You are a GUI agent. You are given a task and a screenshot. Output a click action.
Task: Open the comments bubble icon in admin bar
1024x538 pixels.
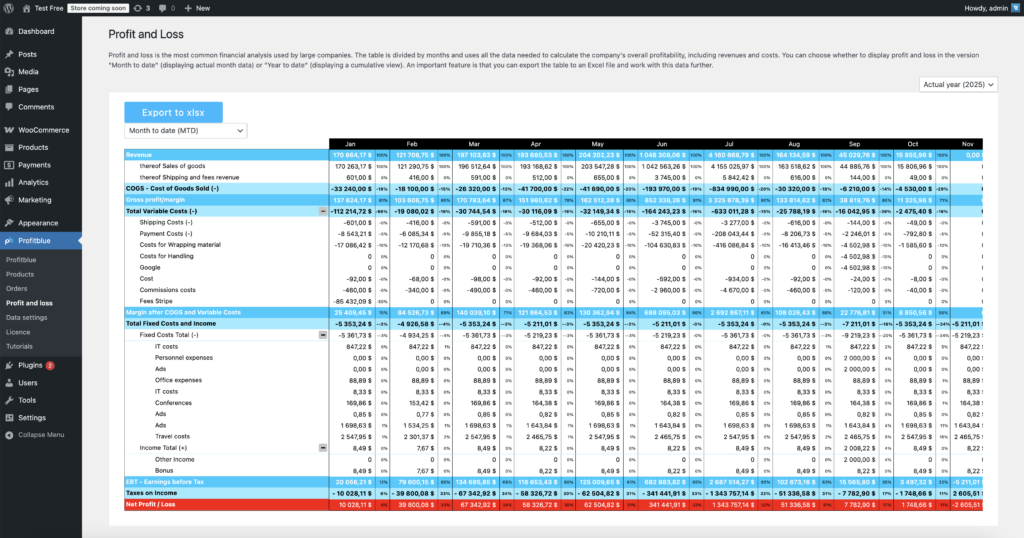(x=161, y=7)
